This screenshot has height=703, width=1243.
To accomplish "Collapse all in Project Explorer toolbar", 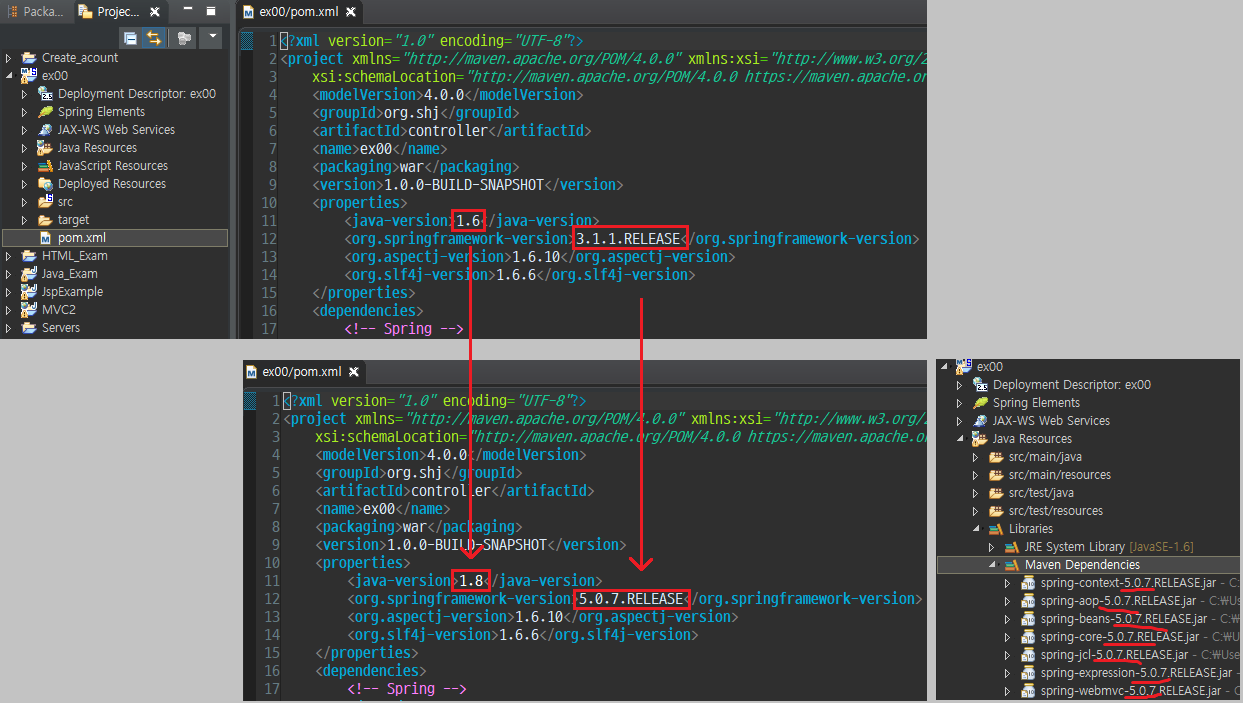I will coord(130,38).
